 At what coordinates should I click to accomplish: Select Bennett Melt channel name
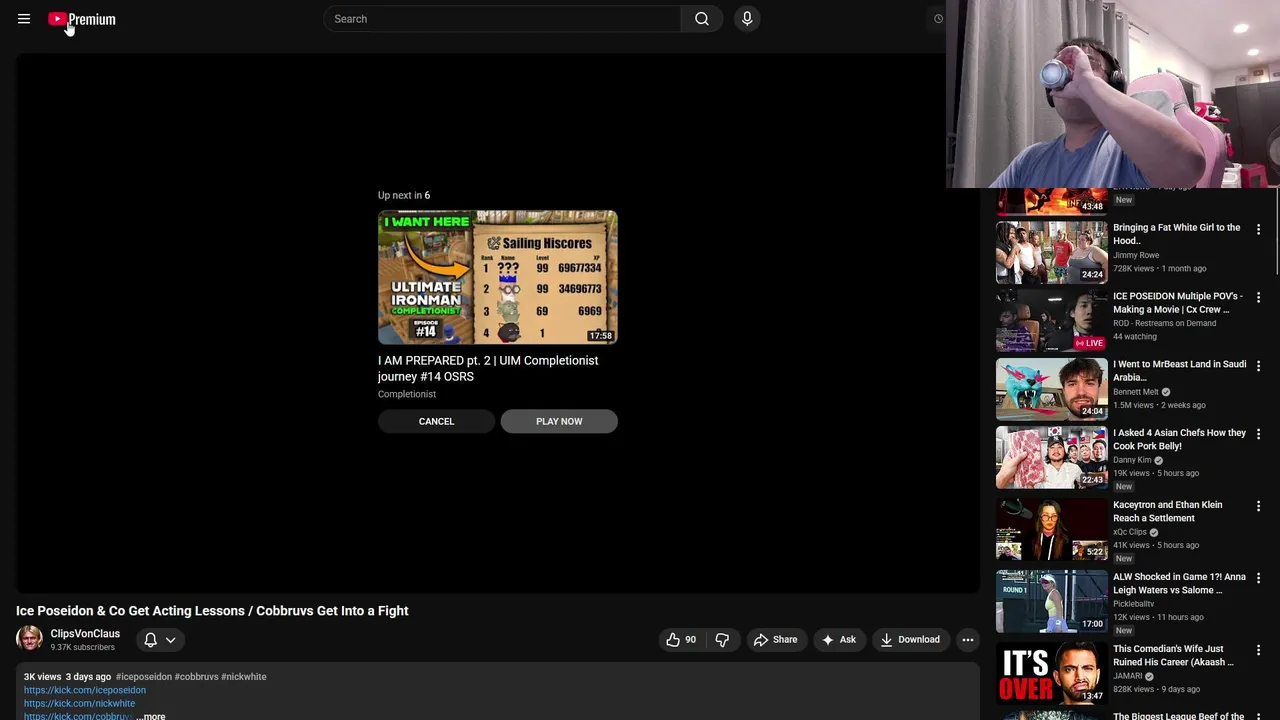(1136, 392)
